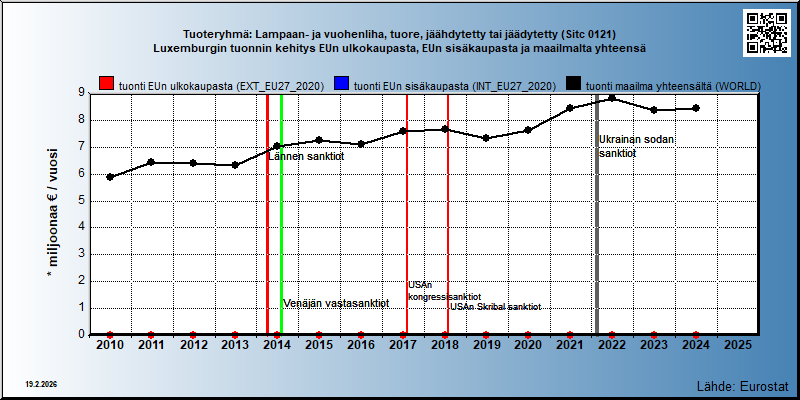Click the black 2023 data point
Screen dimensions: 800x400
(654, 110)
